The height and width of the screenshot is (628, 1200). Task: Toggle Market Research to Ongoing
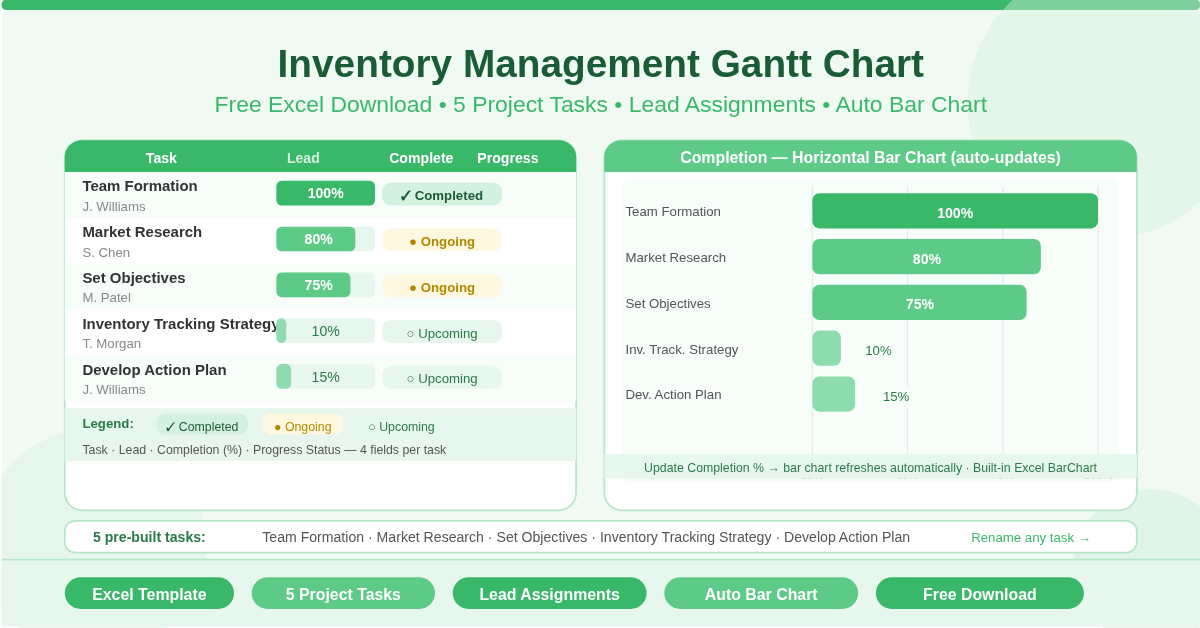tap(442, 240)
